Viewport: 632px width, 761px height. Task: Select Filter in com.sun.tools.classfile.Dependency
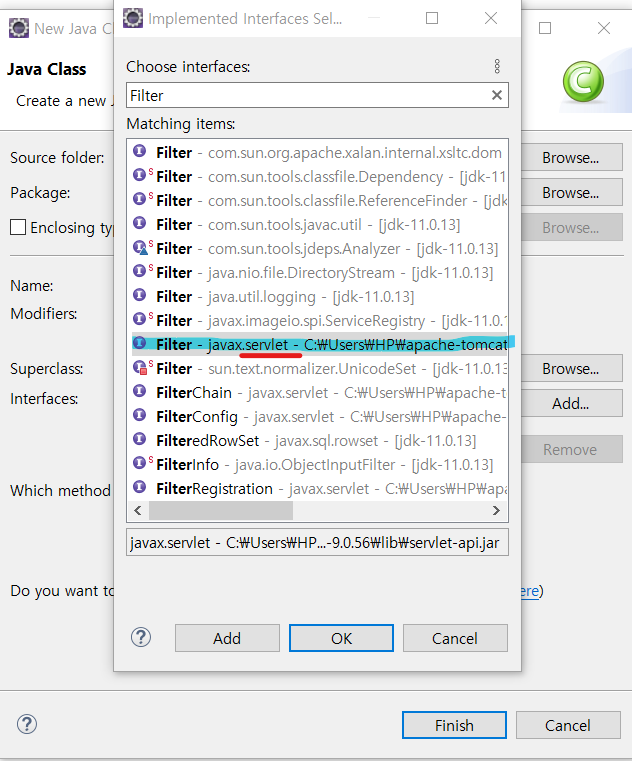click(317, 176)
